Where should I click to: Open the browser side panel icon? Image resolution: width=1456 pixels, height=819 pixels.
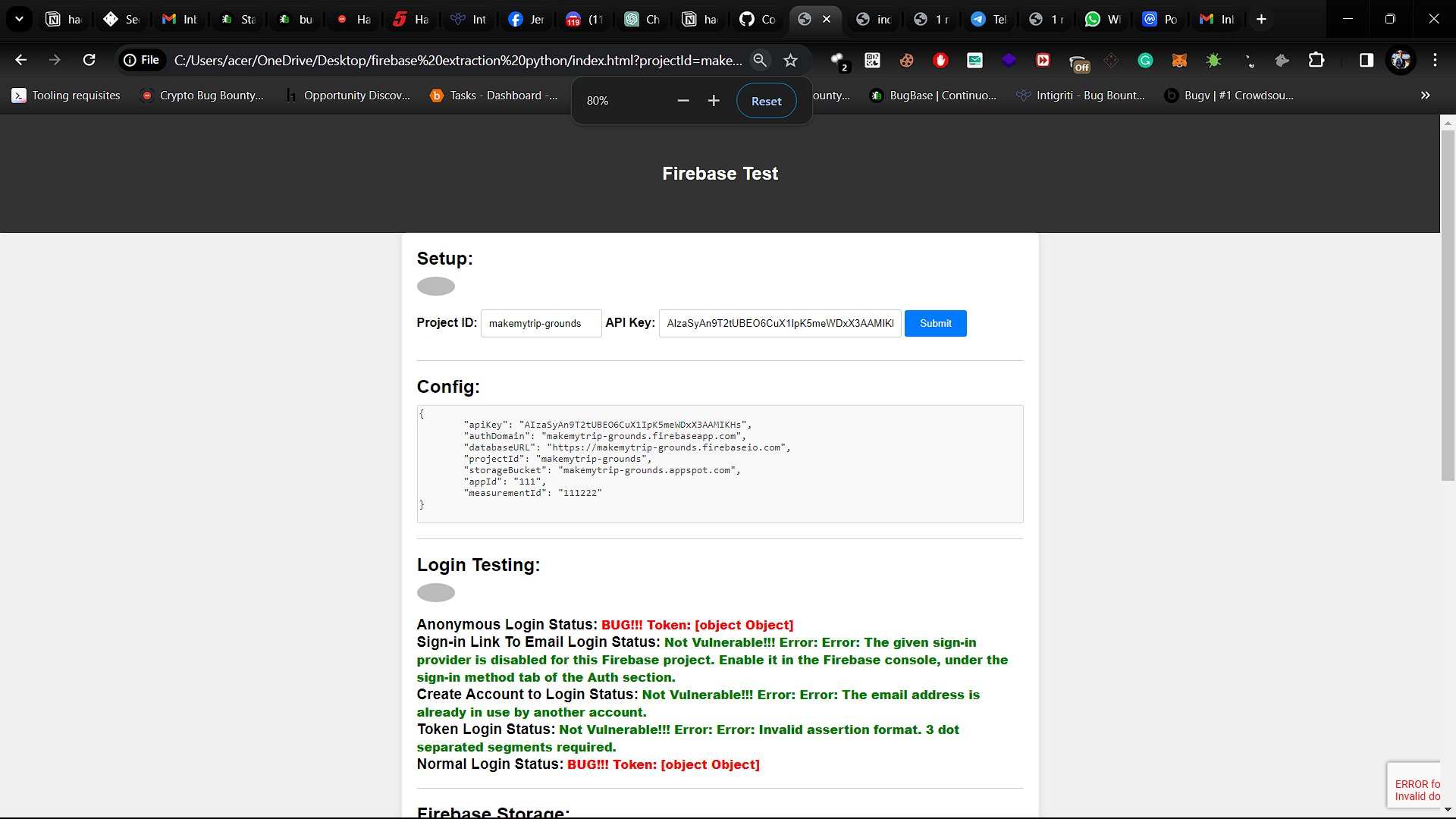coord(1366,61)
